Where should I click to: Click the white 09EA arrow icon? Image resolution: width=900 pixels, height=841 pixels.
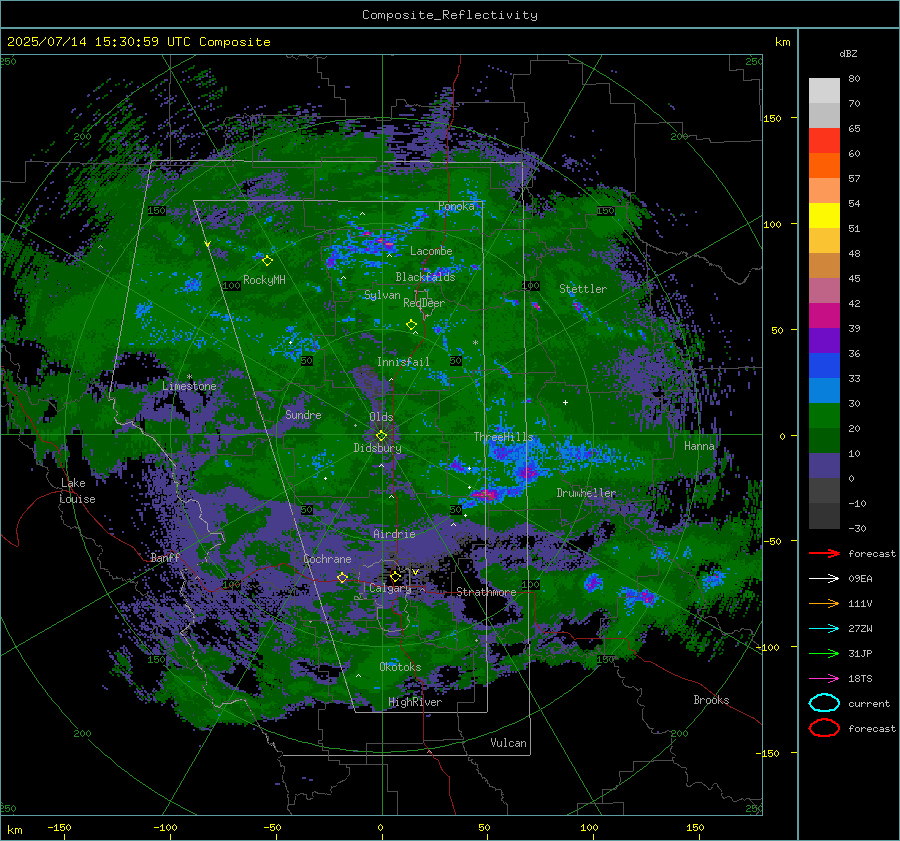[x=824, y=578]
